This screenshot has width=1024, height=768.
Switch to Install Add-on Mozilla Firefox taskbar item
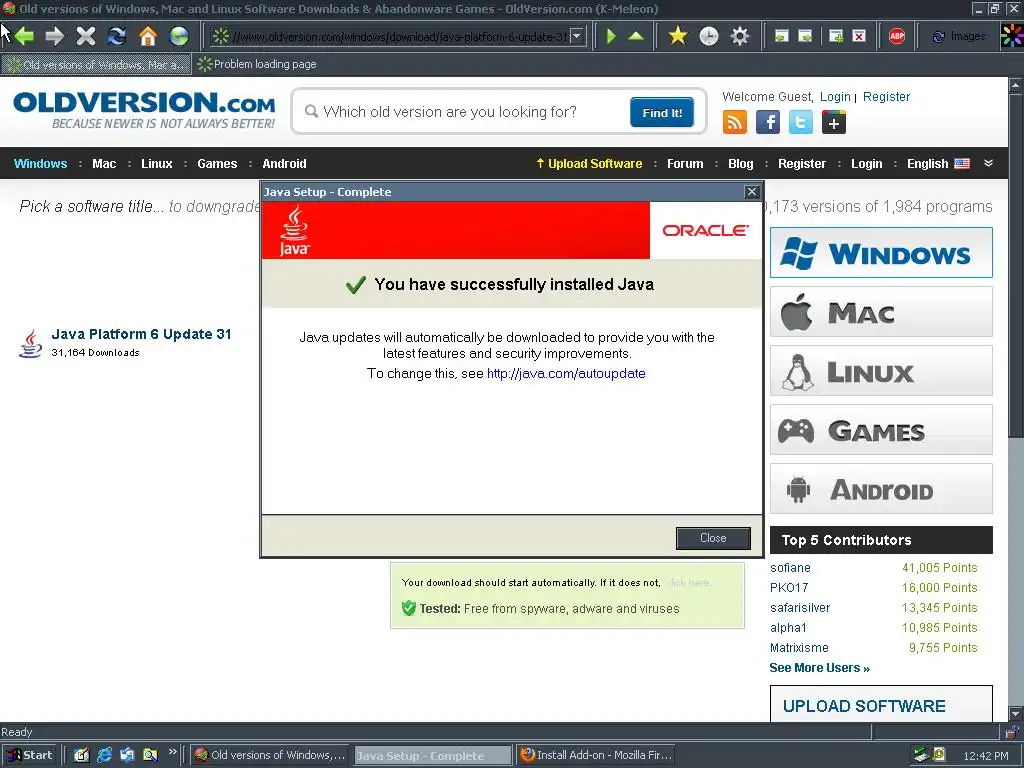(597, 755)
